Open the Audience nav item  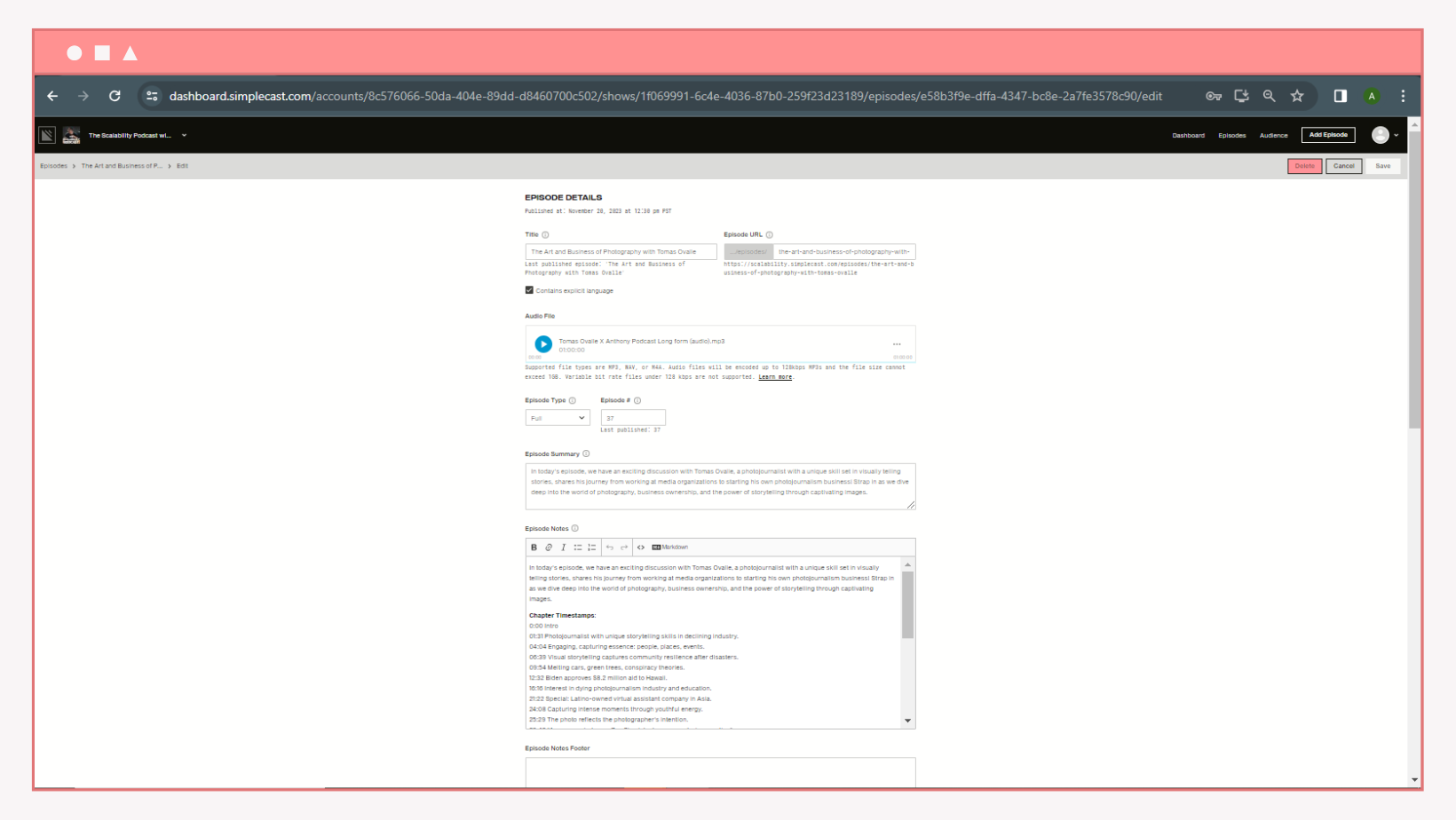1273,136
